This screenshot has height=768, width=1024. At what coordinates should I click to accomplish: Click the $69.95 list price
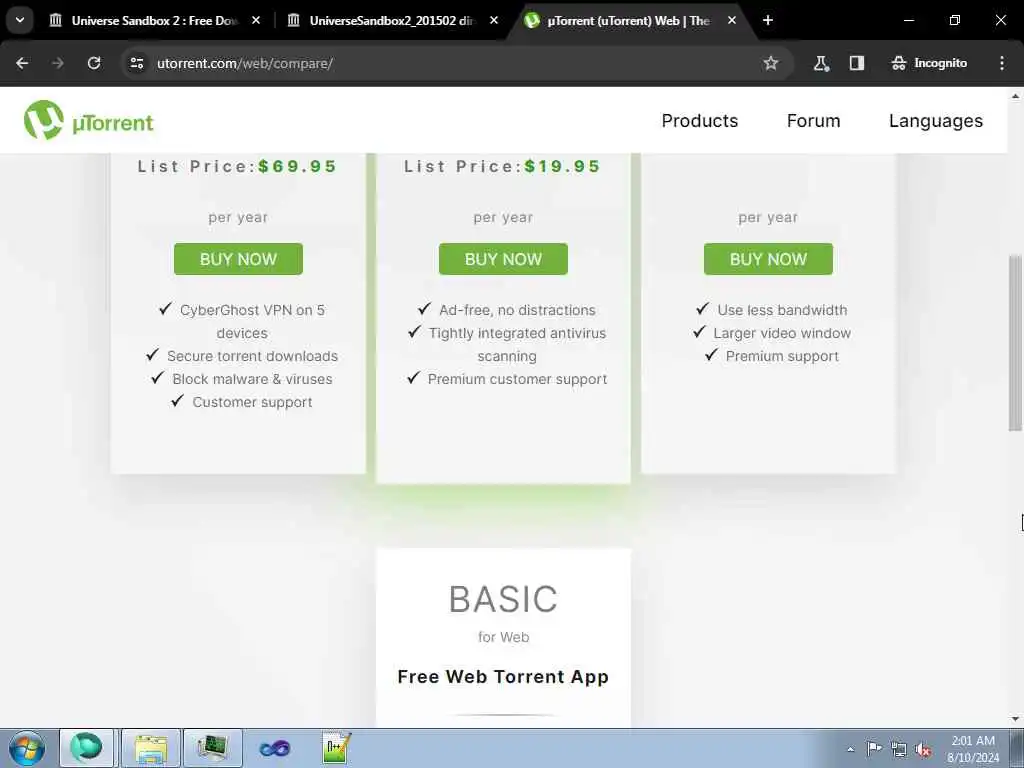tap(297, 167)
